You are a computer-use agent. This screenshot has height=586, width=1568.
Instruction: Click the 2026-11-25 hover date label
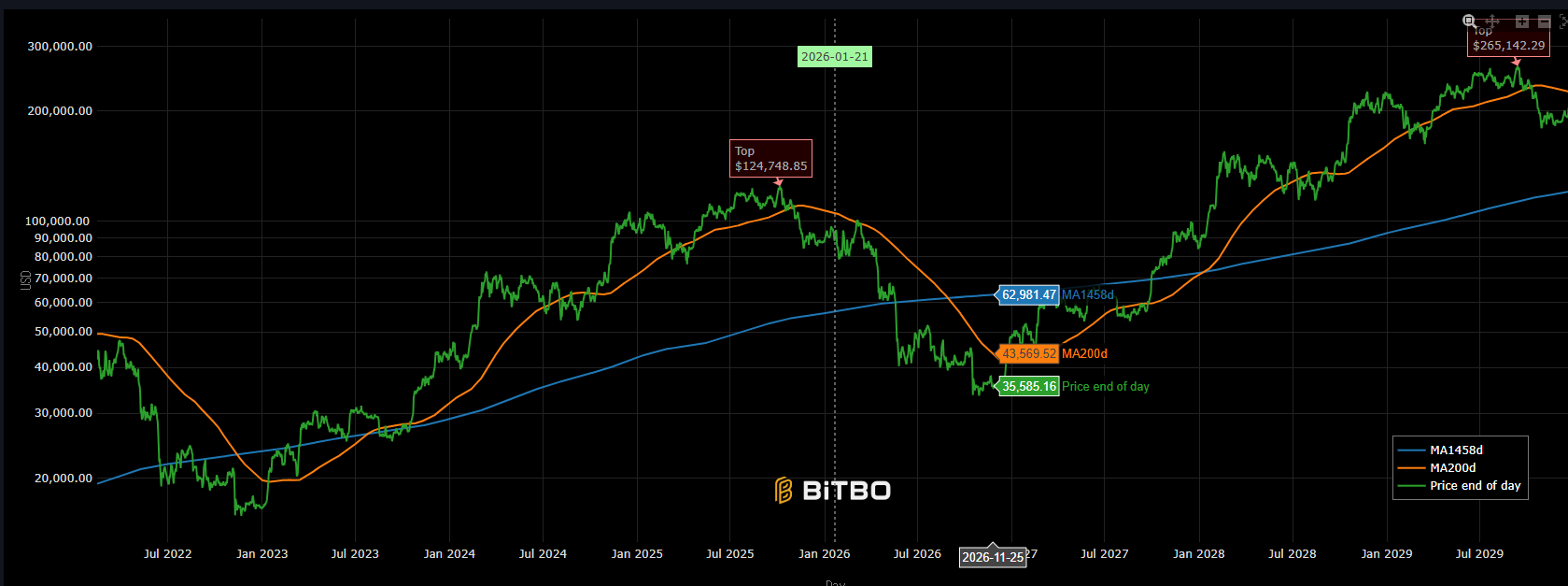[993, 558]
